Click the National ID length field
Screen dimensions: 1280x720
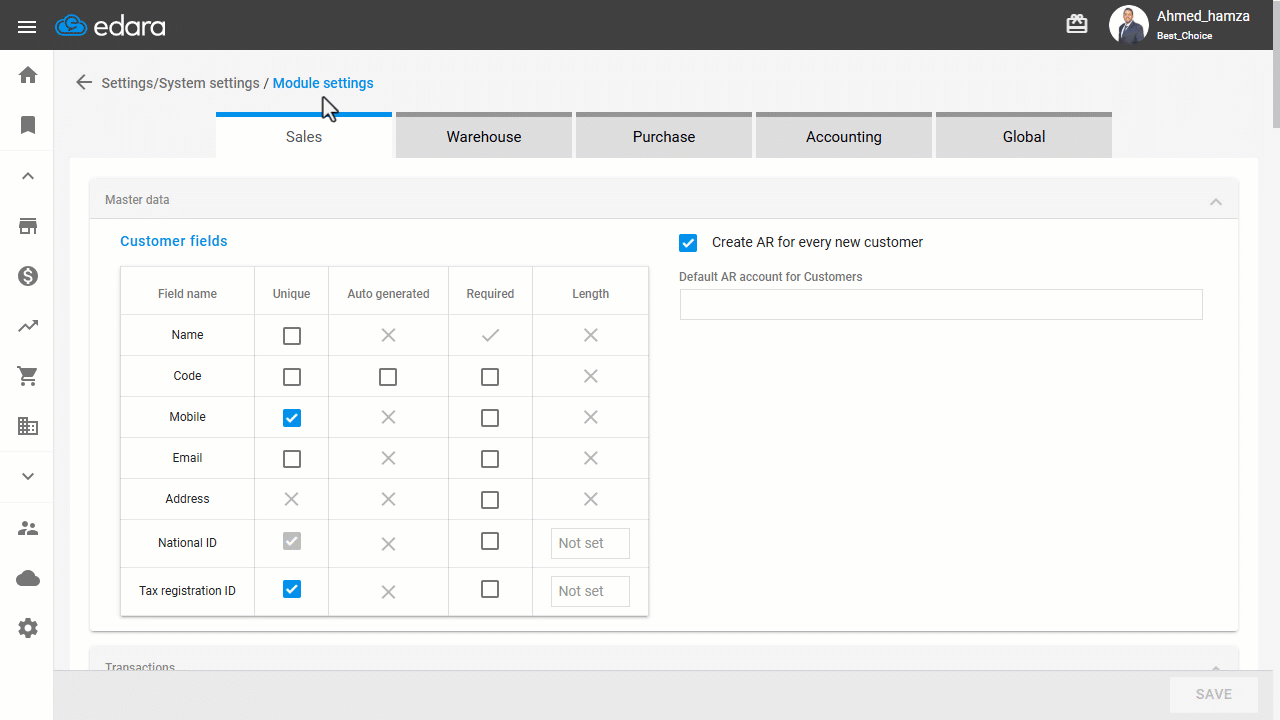590,543
